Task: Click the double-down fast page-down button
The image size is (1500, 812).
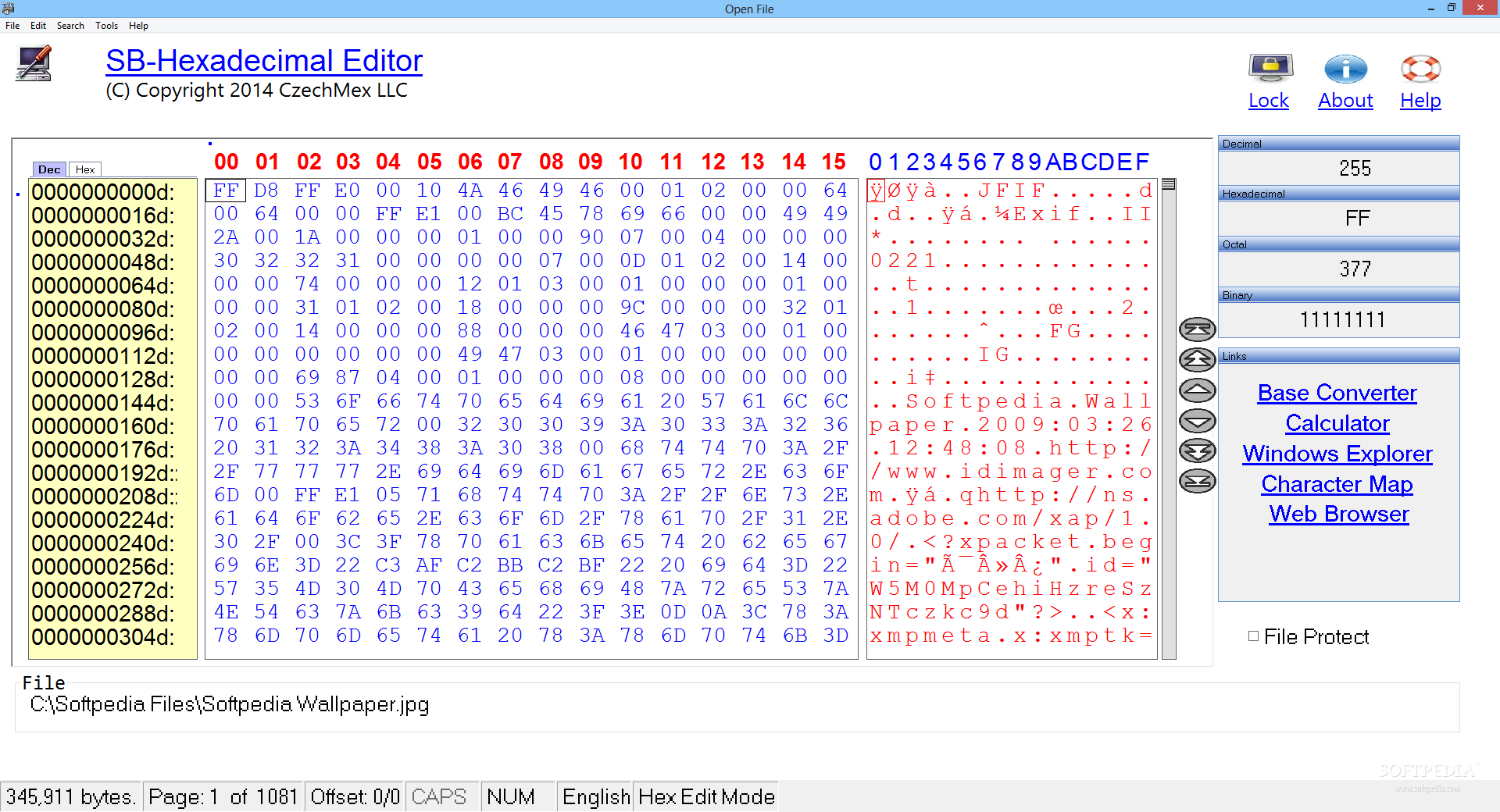Action: 1197,451
